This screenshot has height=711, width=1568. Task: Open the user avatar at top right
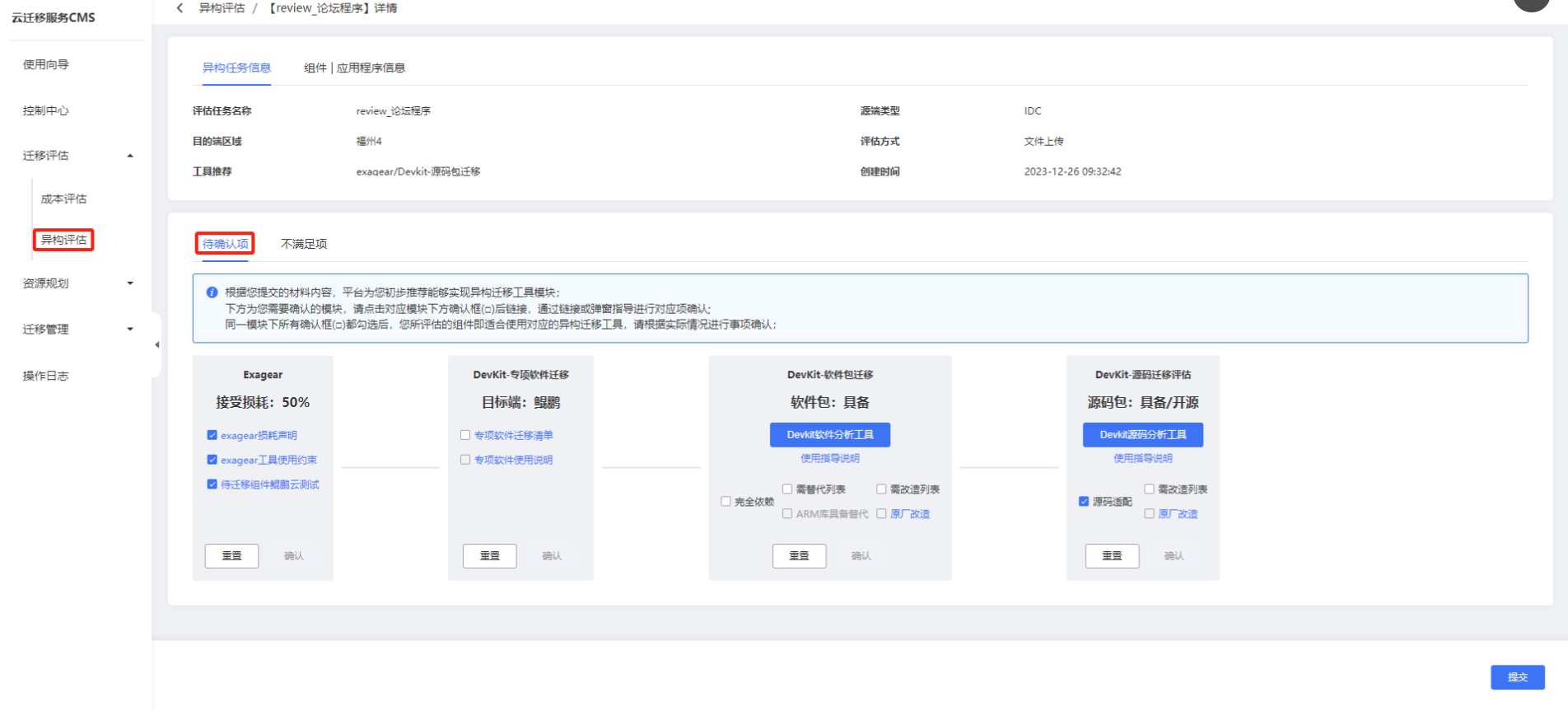pyautogui.click(x=1531, y=3)
